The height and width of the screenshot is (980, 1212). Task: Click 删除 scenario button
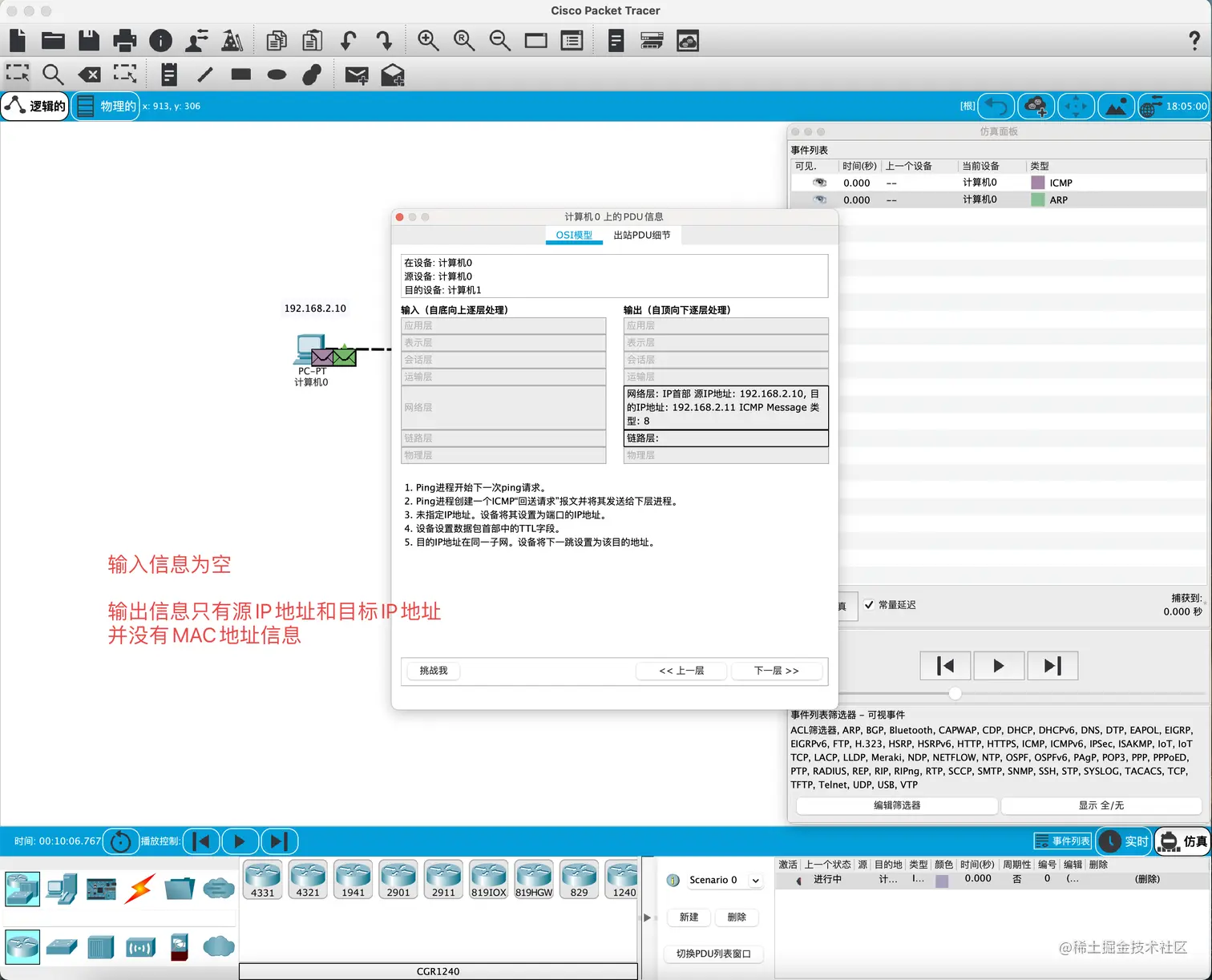pos(737,917)
